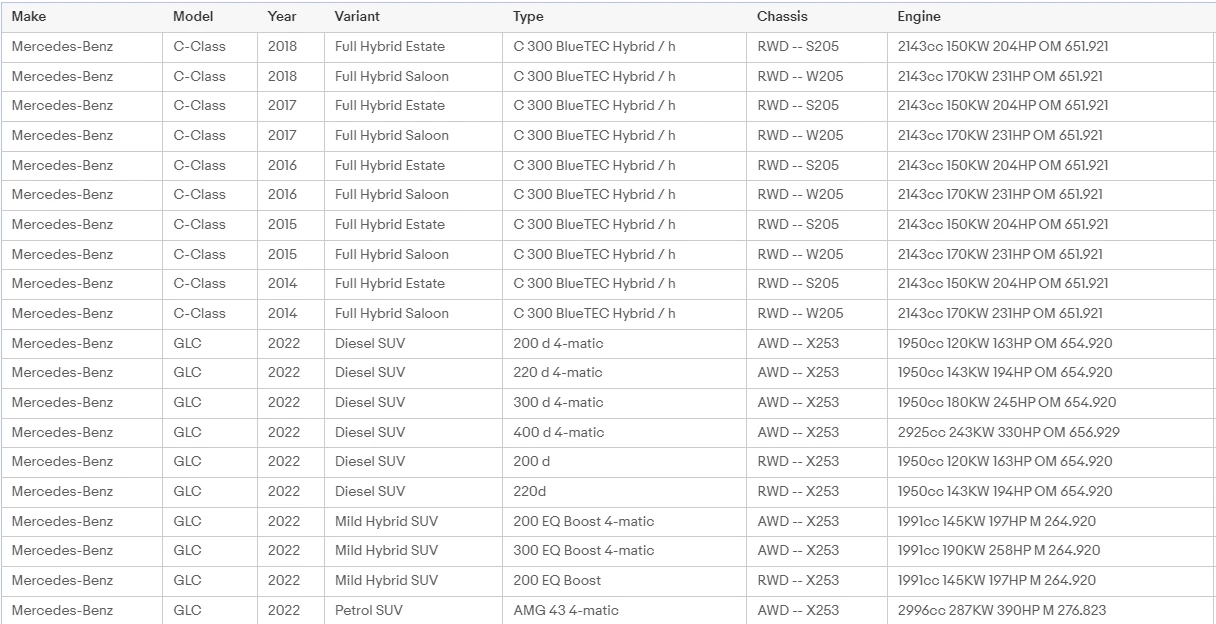Screen dimensions: 1216x624
Task: Sort table by the Make column header
Action: 29,16
